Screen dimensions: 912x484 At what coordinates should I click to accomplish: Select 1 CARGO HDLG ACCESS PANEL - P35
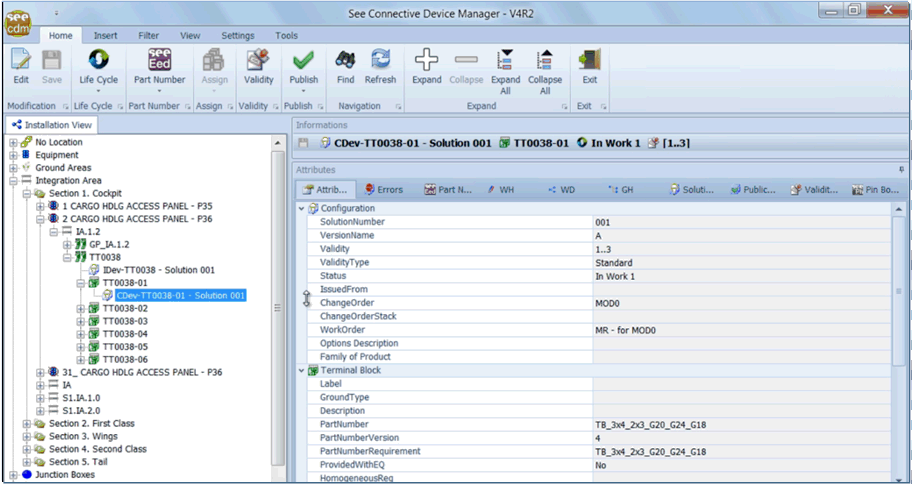point(137,206)
